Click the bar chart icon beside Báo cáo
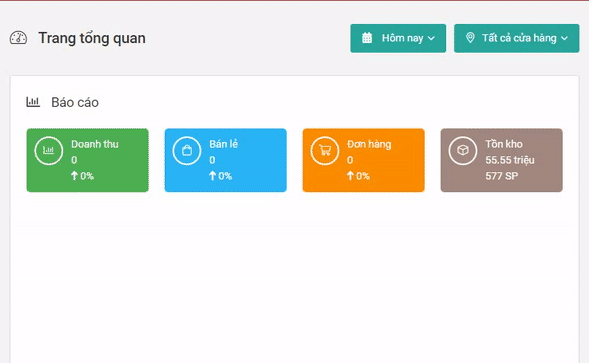Image resolution: width=589 pixels, height=363 pixels. click(33, 102)
